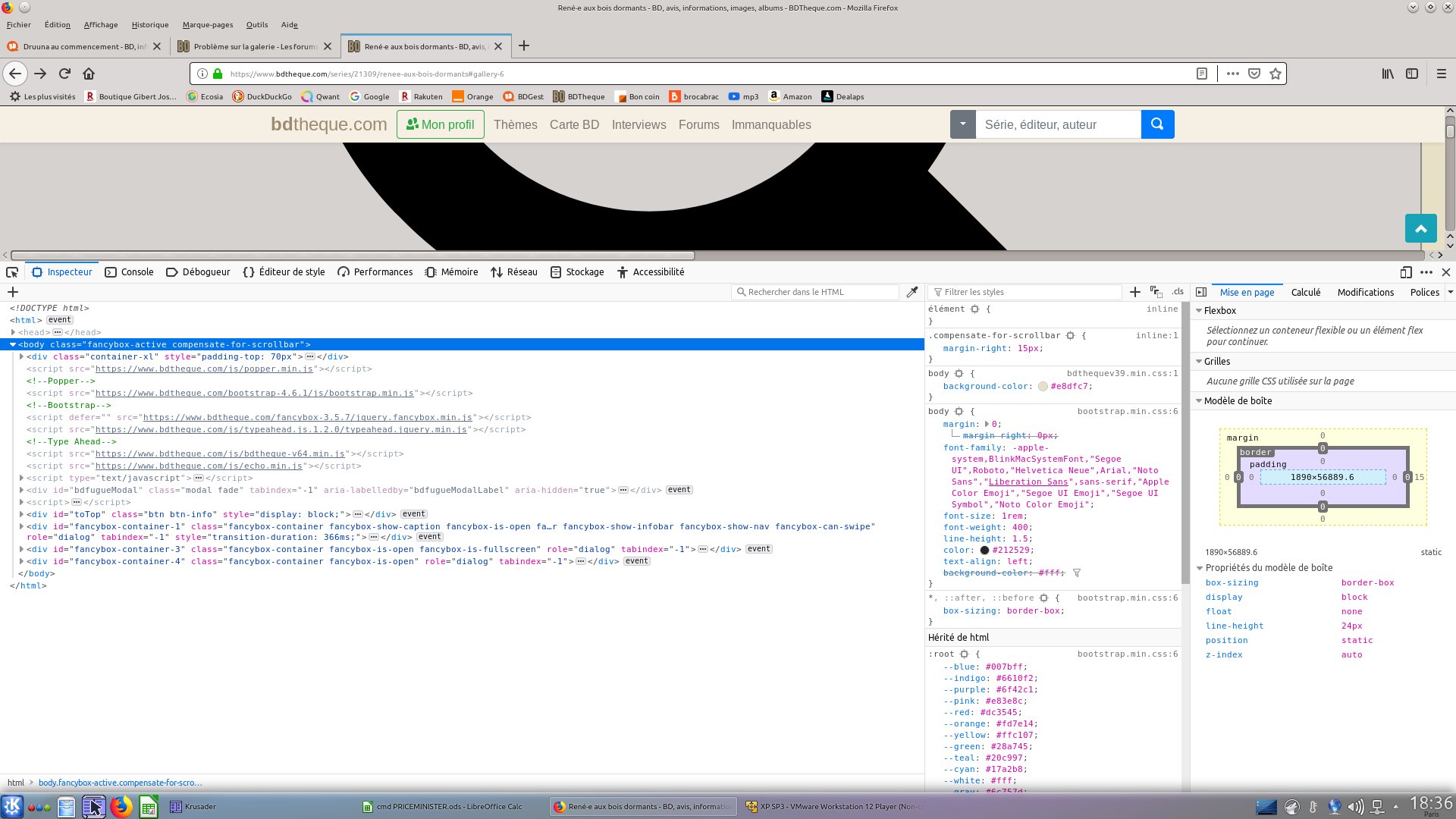Image resolution: width=1456 pixels, height=819 pixels.
Task: Click the Série, éditeur, auteur search field
Action: point(1059,124)
